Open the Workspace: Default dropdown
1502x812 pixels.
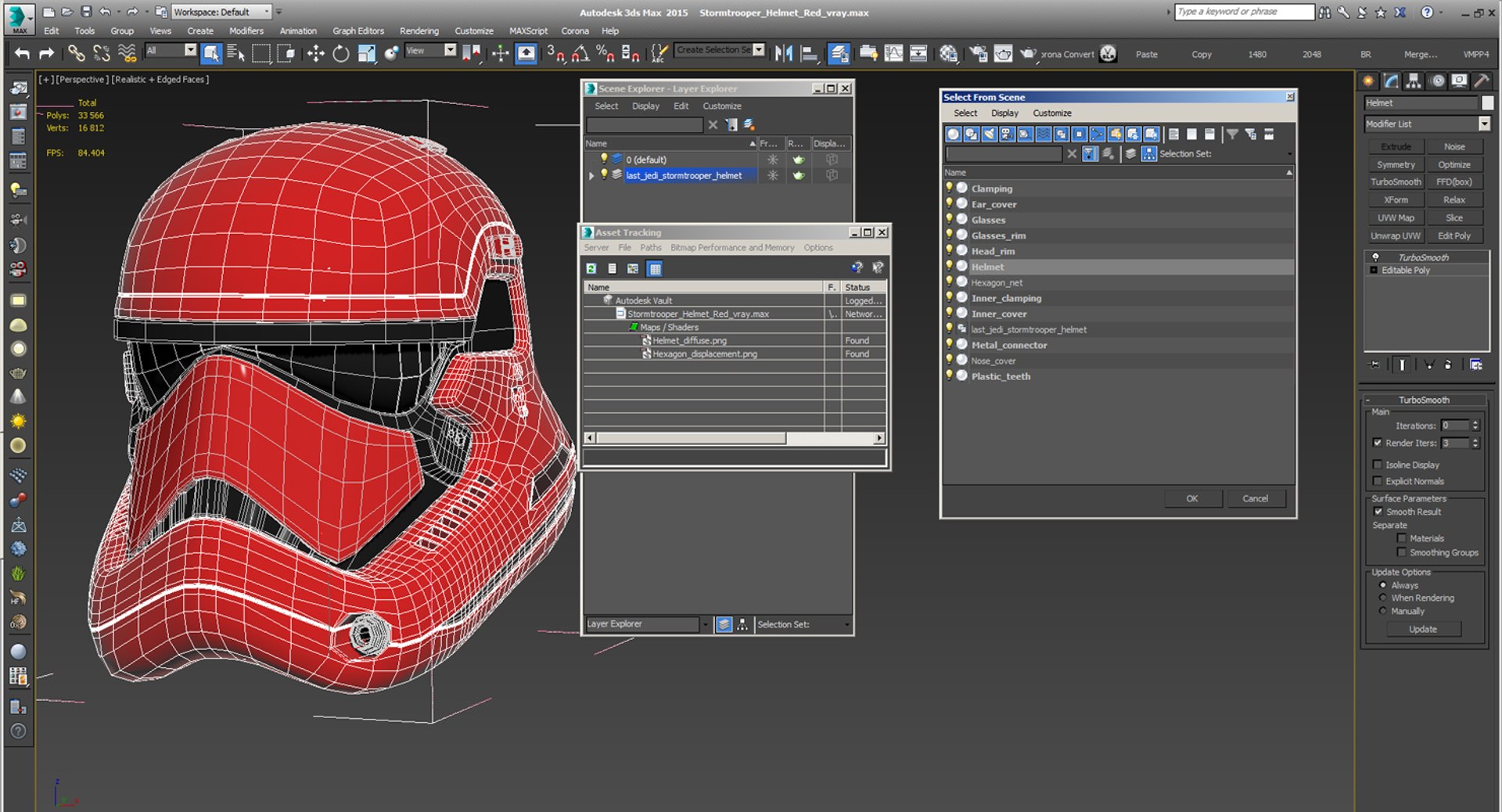221,12
